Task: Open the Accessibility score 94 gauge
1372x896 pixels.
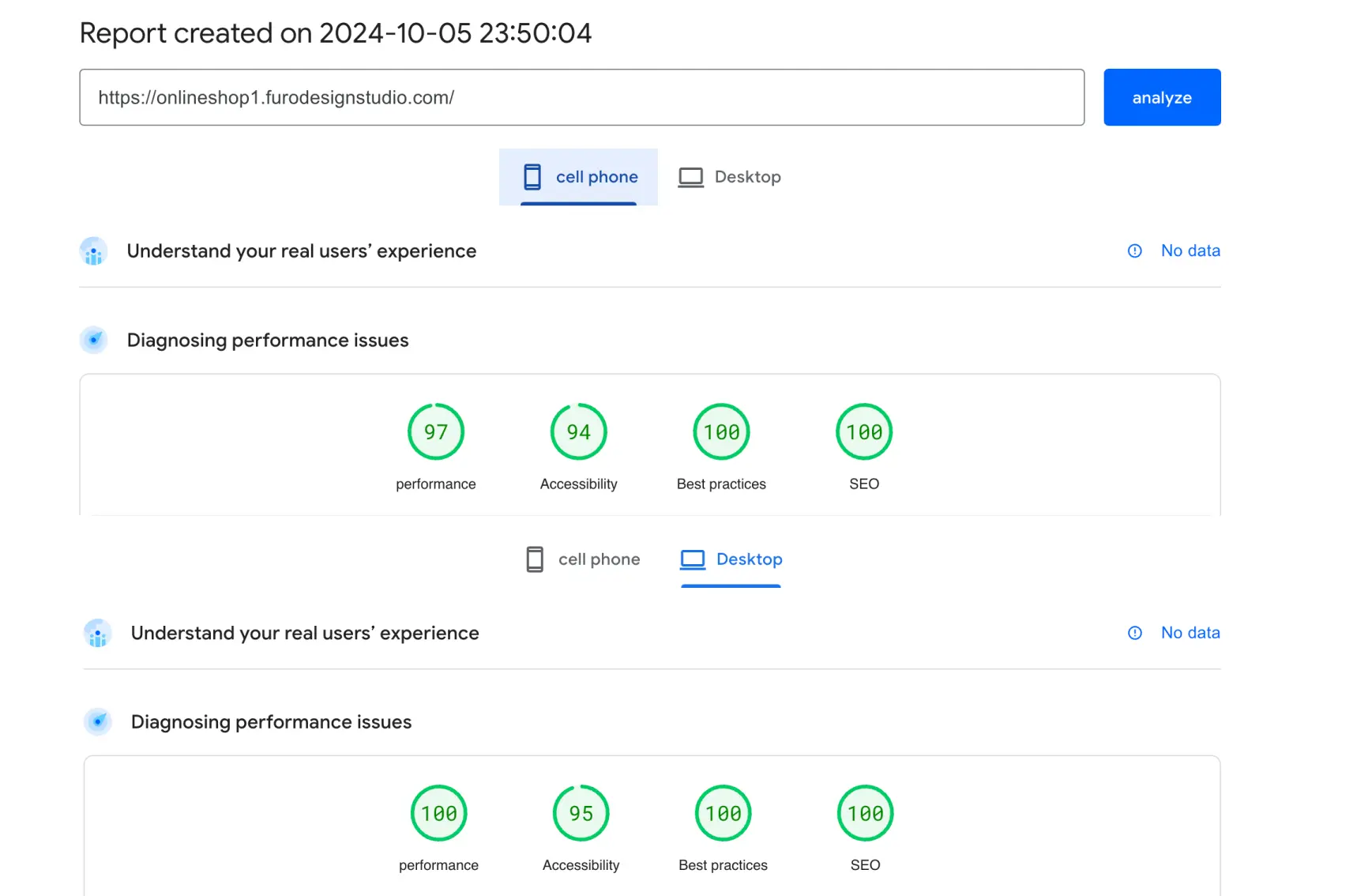Action: [578, 432]
